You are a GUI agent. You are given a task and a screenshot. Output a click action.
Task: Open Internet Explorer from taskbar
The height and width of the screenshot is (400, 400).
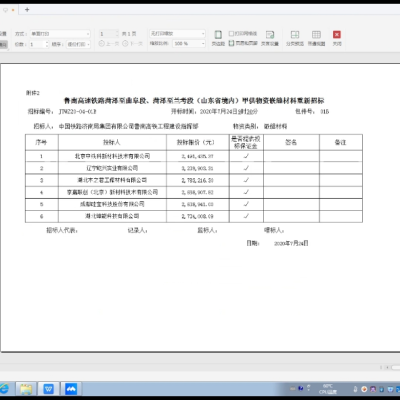pyautogui.click(x=4, y=389)
